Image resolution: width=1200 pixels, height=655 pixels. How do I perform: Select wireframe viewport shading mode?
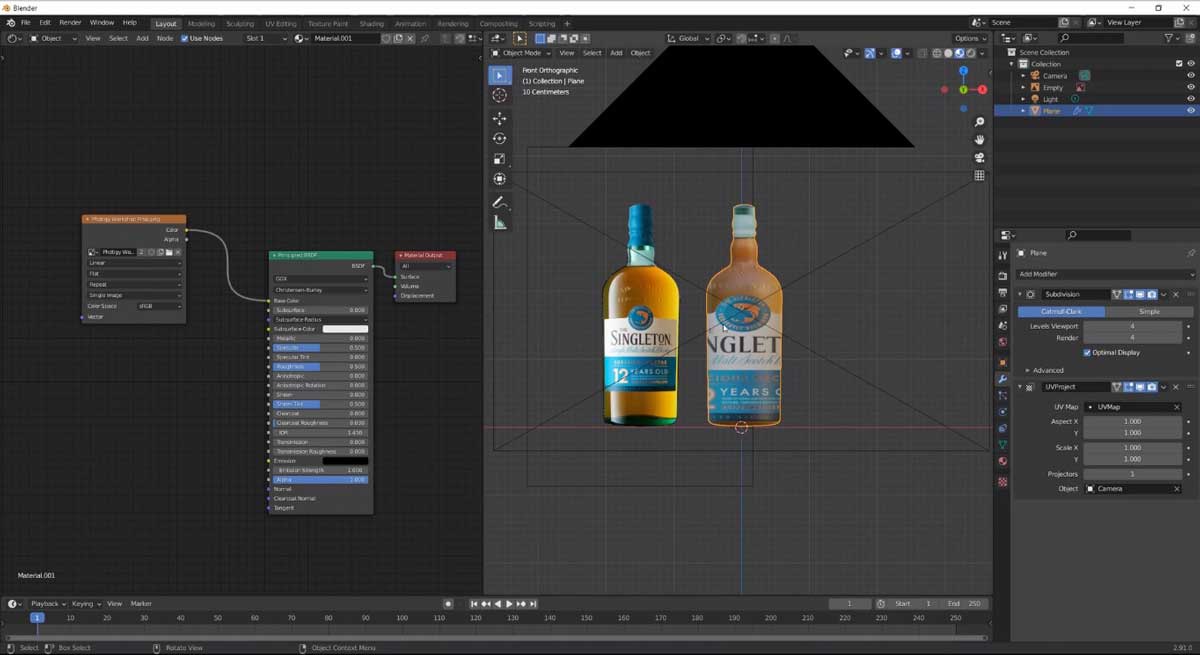click(937, 53)
